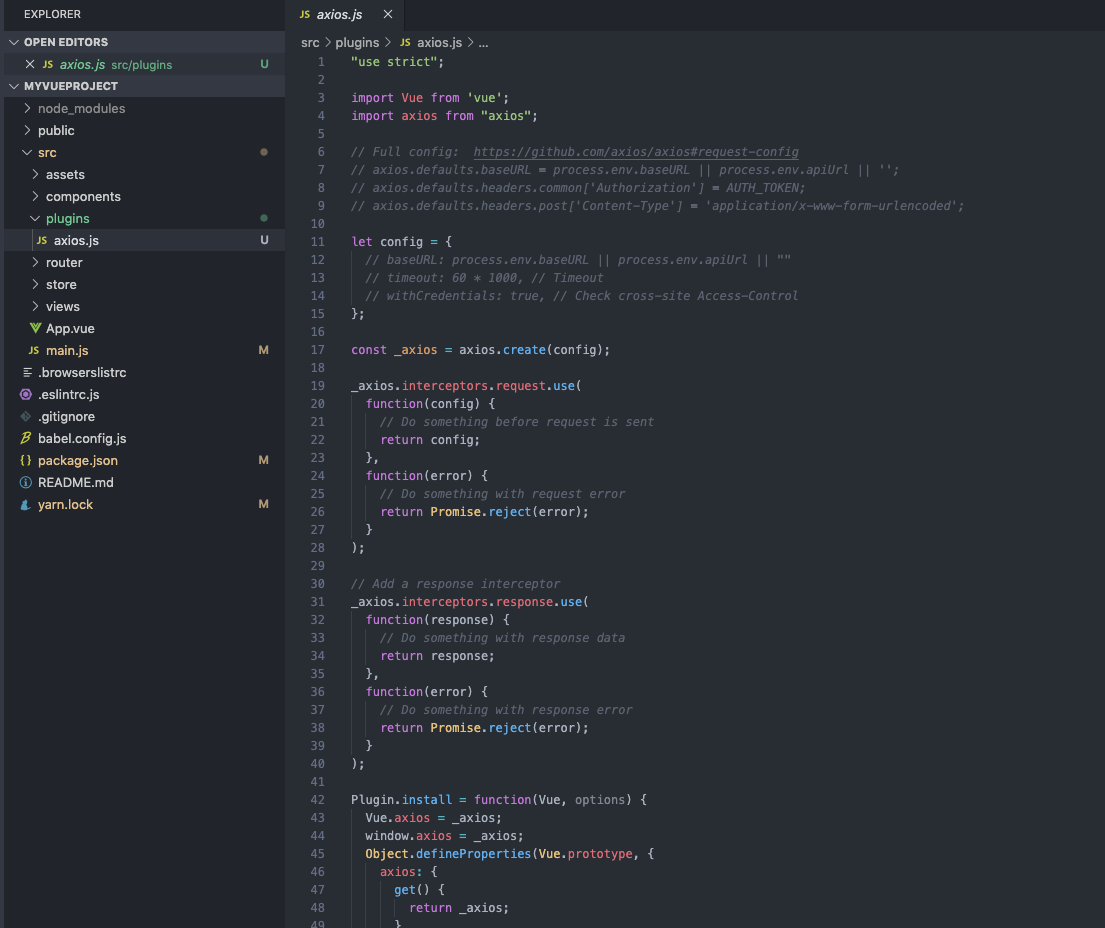Click the plugins breadcrumb segment
Screen dimensions: 1105x928
tap(357, 42)
